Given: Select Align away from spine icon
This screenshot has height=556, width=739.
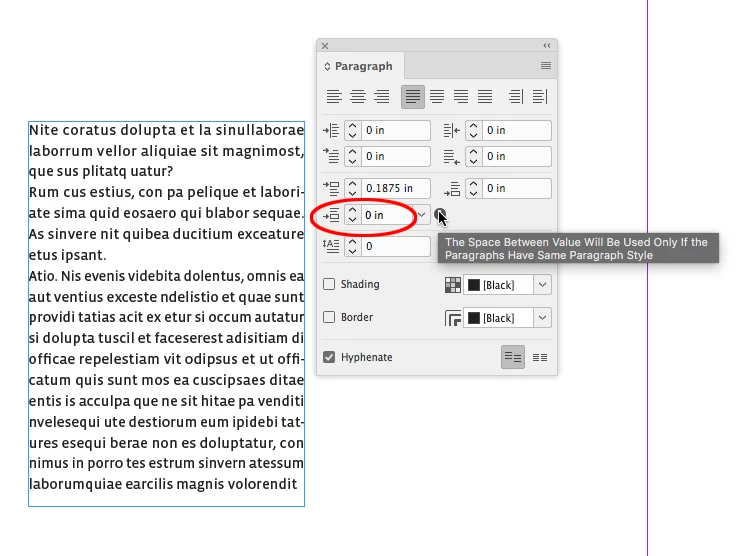Looking at the screenshot, I should [x=540, y=97].
